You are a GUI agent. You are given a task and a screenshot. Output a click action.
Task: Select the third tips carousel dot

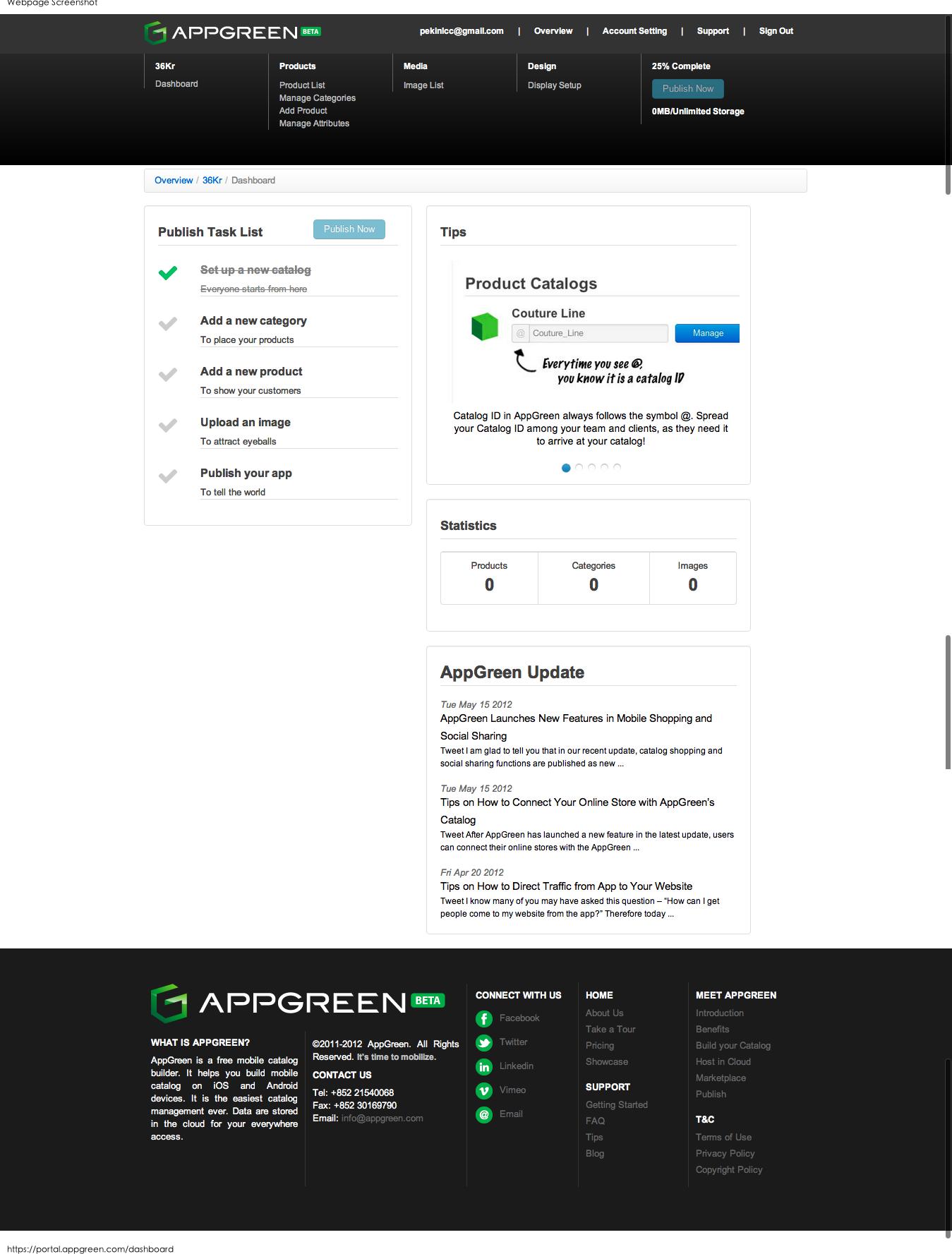[x=592, y=467]
